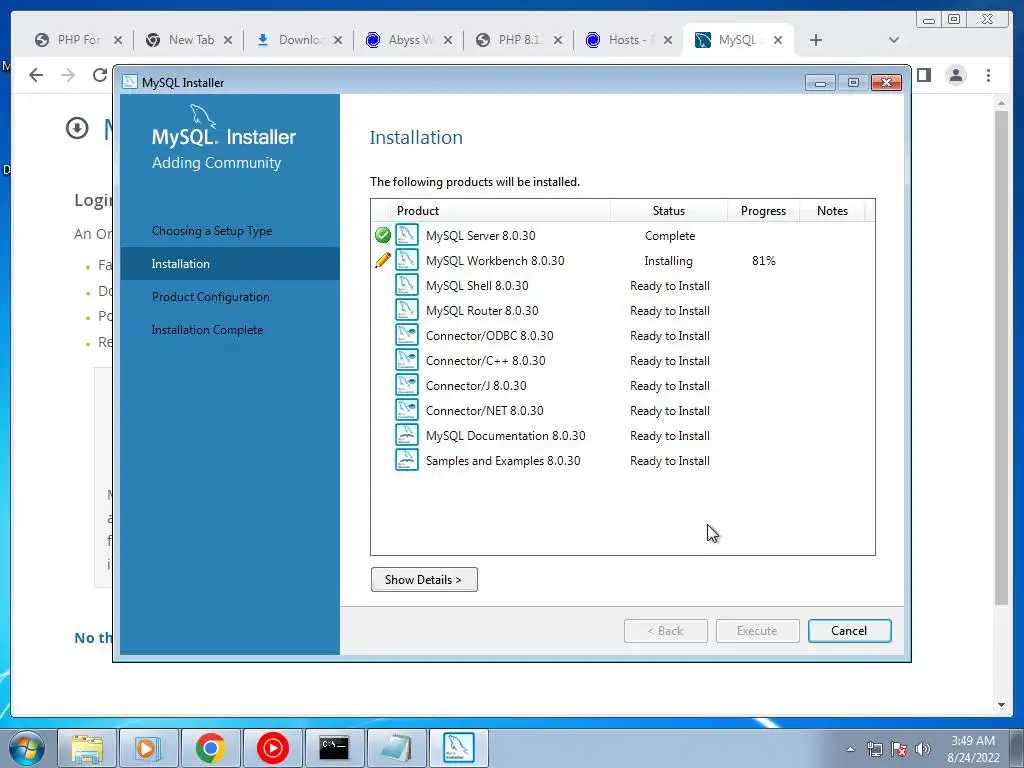1024x768 pixels.
Task: Click the green check beside MySQL Server
Action: pyautogui.click(x=383, y=235)
